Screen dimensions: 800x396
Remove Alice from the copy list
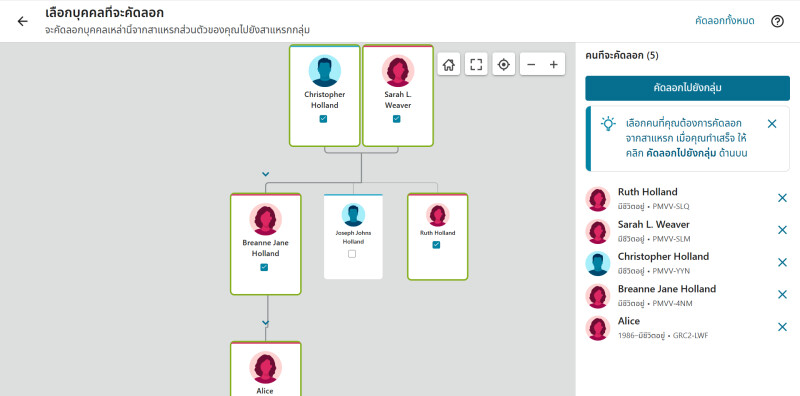[x=782, y=327]
